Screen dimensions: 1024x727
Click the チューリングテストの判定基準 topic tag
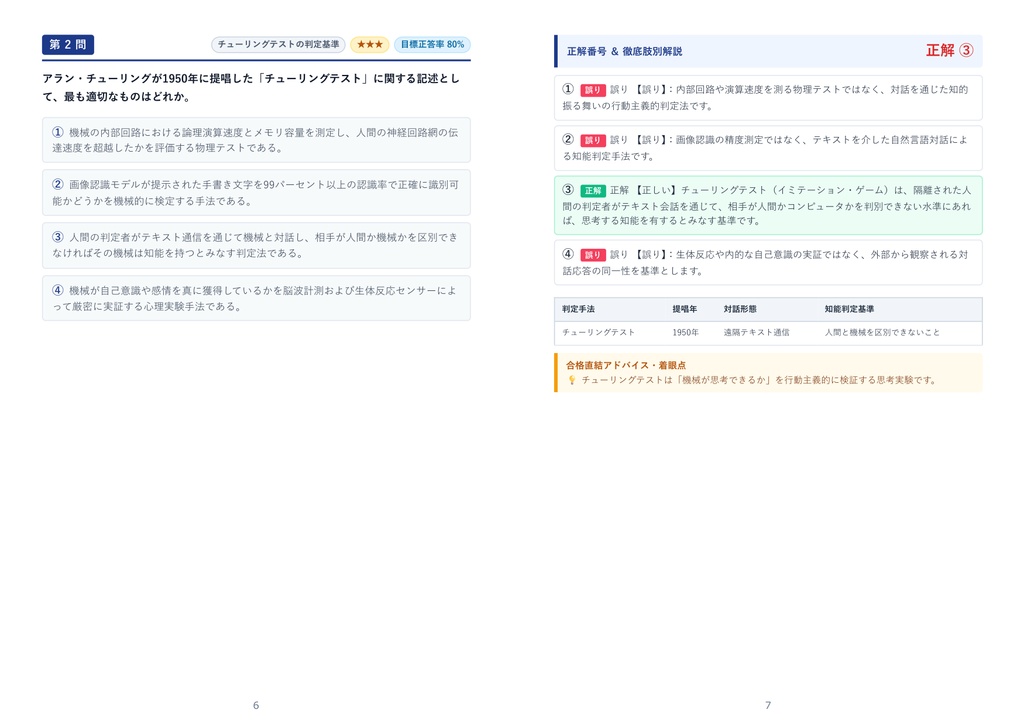point(278,44)
